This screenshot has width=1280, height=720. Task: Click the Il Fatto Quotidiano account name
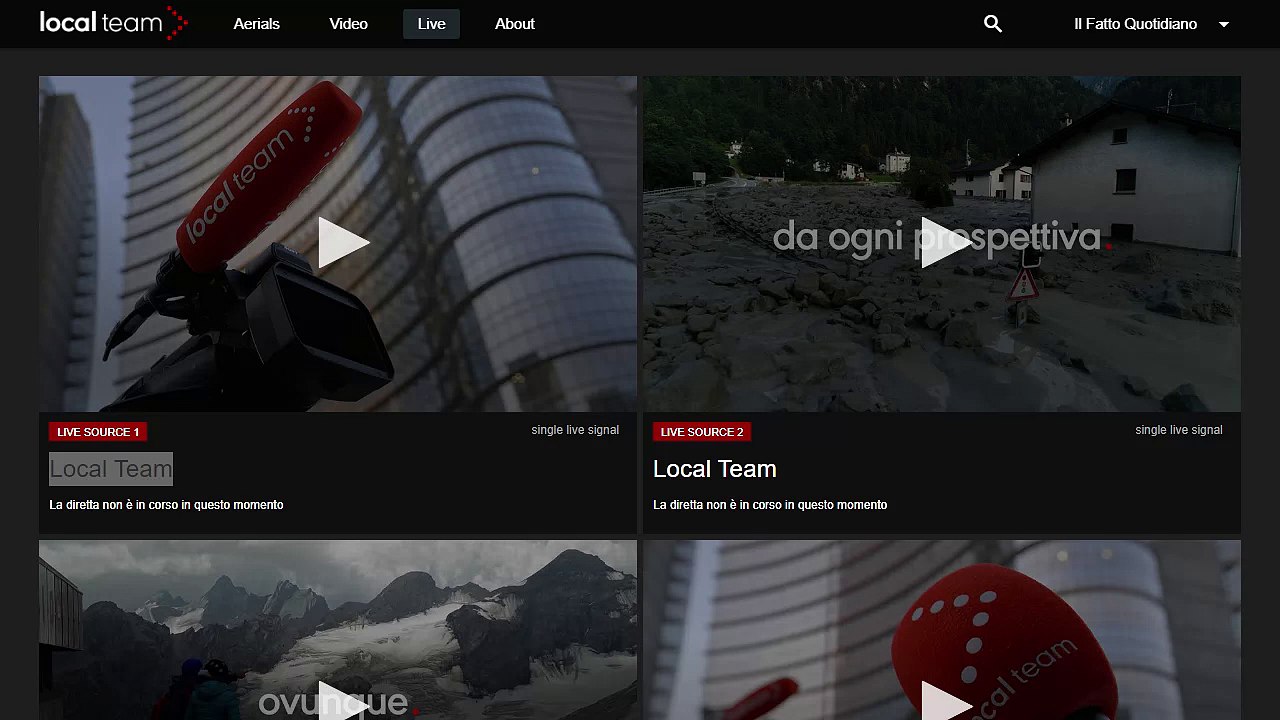(1135, 24)
